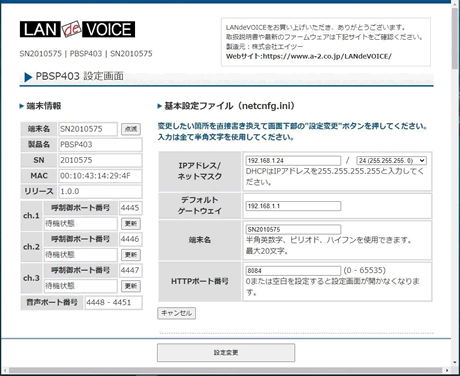Click the 製品名 field PBSP403
460x376 pixels.
pos(100,145)
